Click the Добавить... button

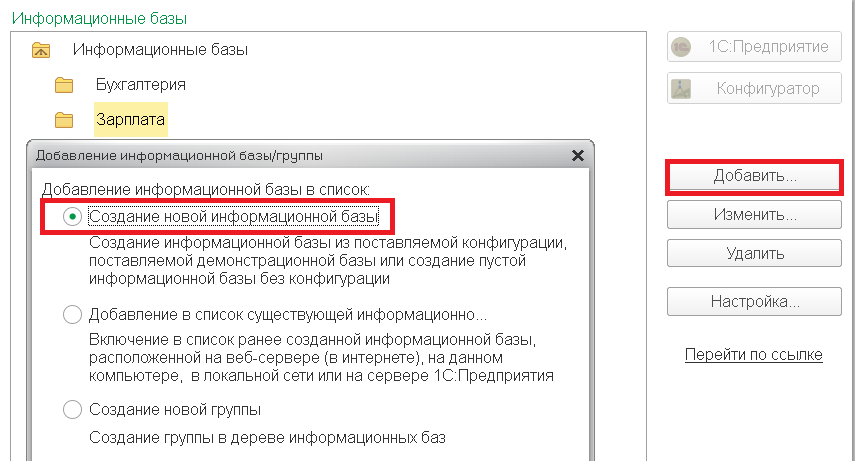click(755, 176)
